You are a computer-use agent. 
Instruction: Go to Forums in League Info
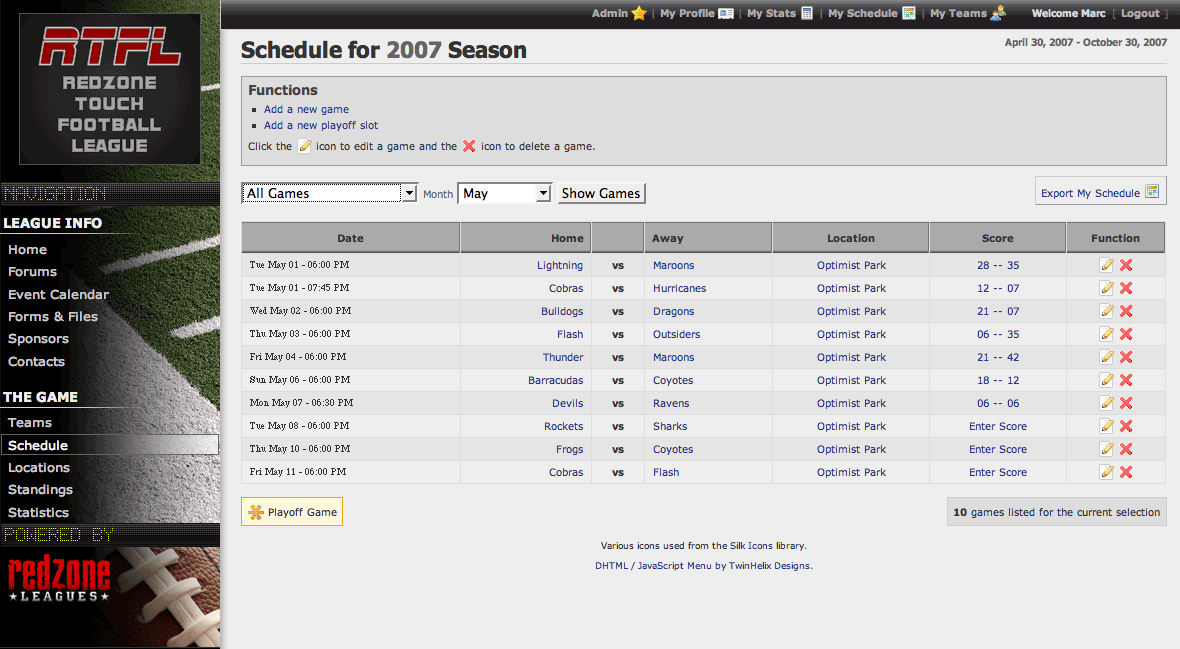point(32,272)
